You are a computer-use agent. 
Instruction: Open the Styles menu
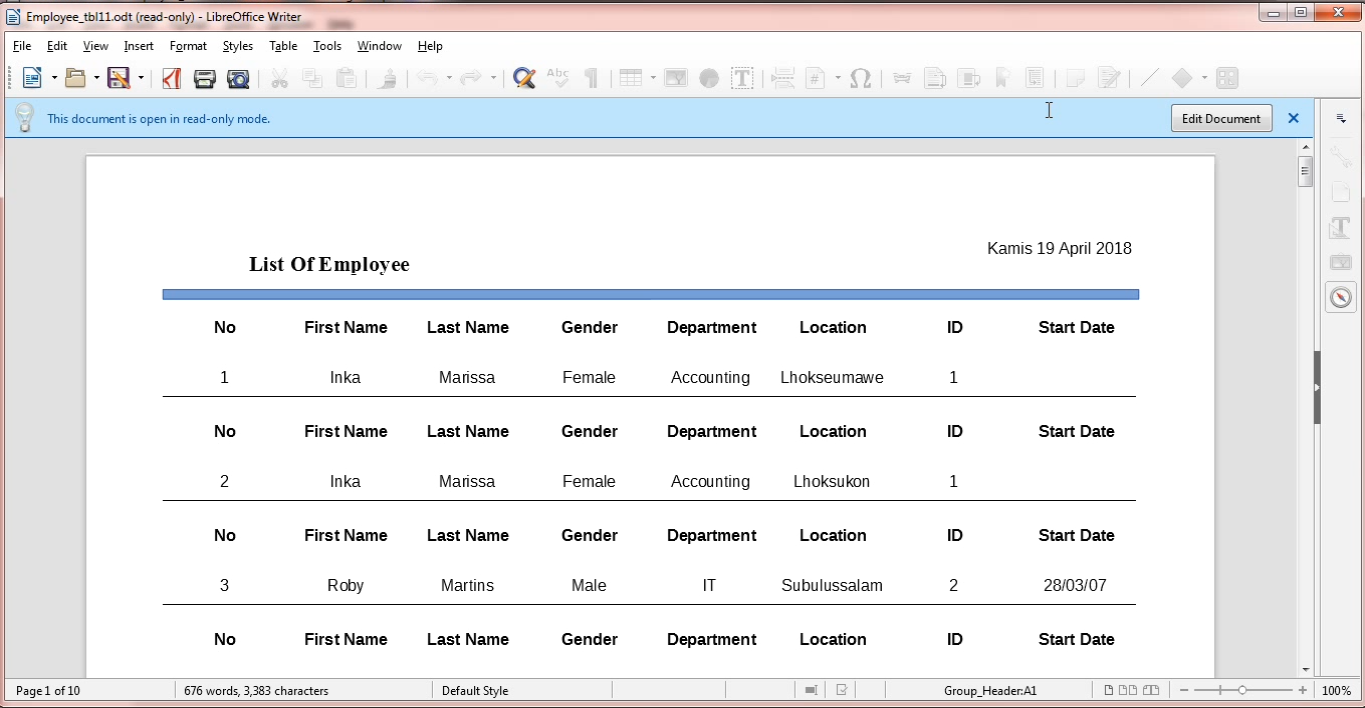coord(237,46)
